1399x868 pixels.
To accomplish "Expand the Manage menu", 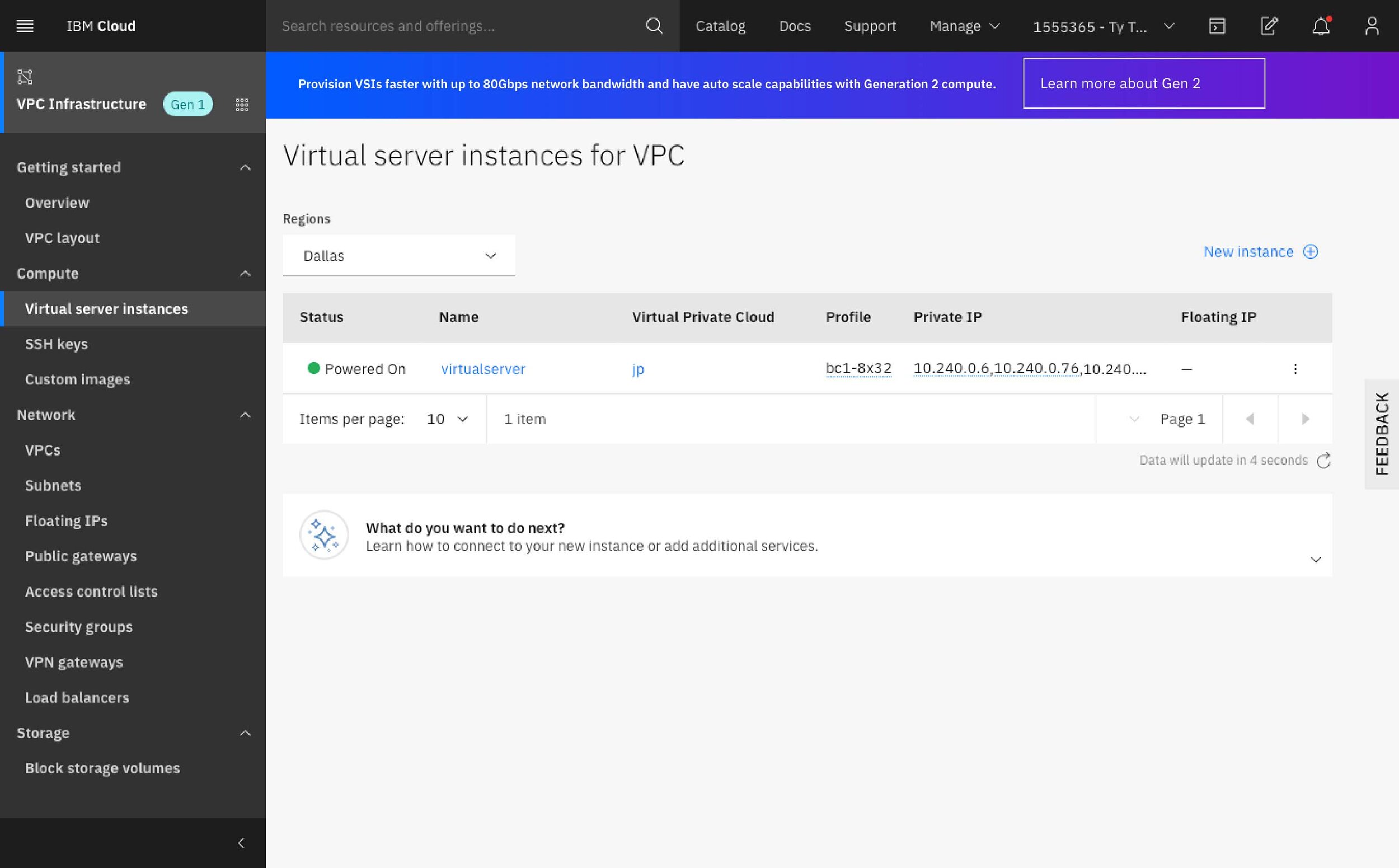I will [x=964, y=26].
